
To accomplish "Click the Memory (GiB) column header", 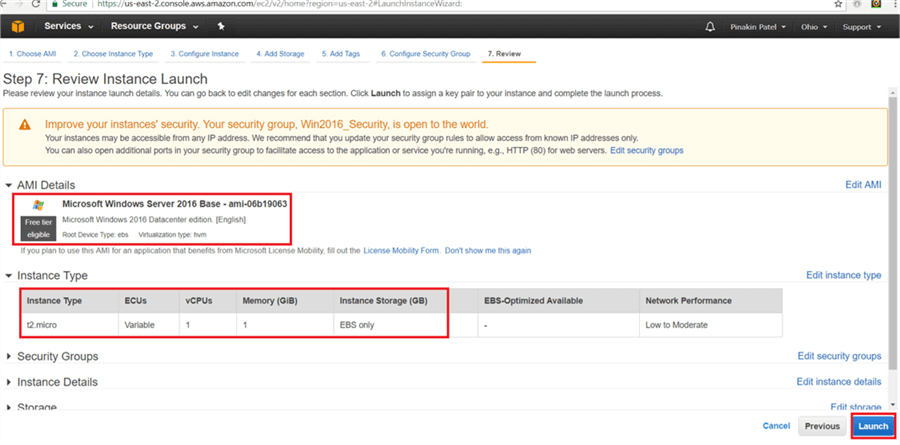I will pos(285,301).
